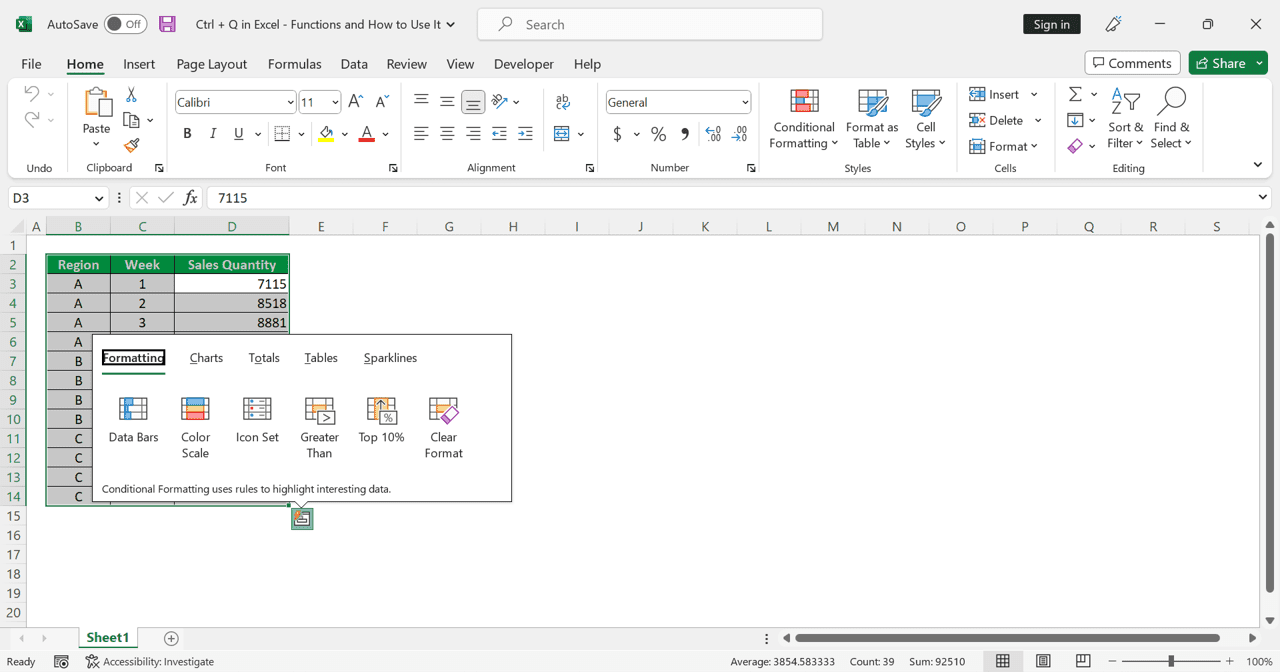Toggle Italic formatting
The width and height of the screenshot is (1280, 672).
pos(212,134)
